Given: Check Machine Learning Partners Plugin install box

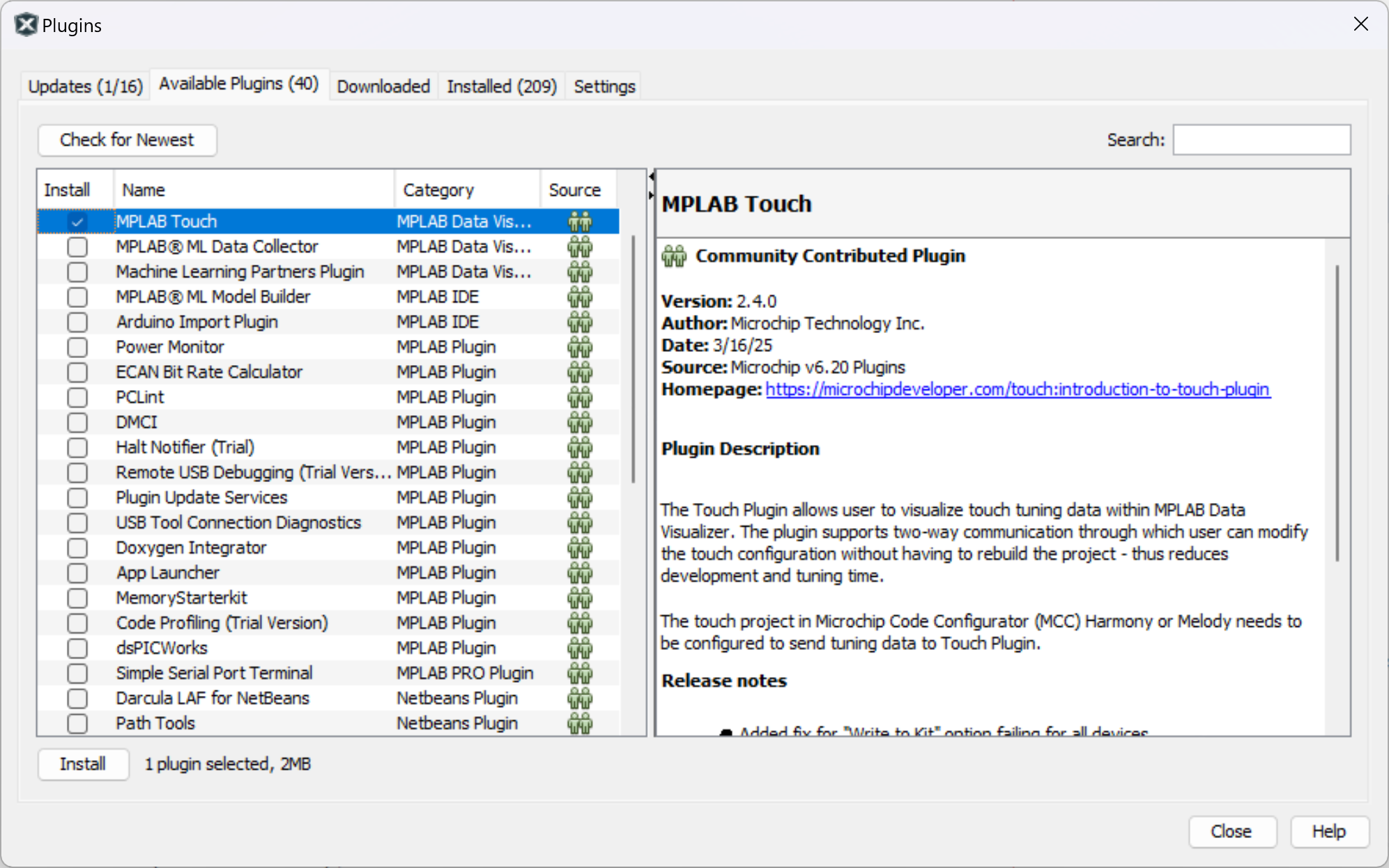Looking at the screenshot, I should 77,272.
